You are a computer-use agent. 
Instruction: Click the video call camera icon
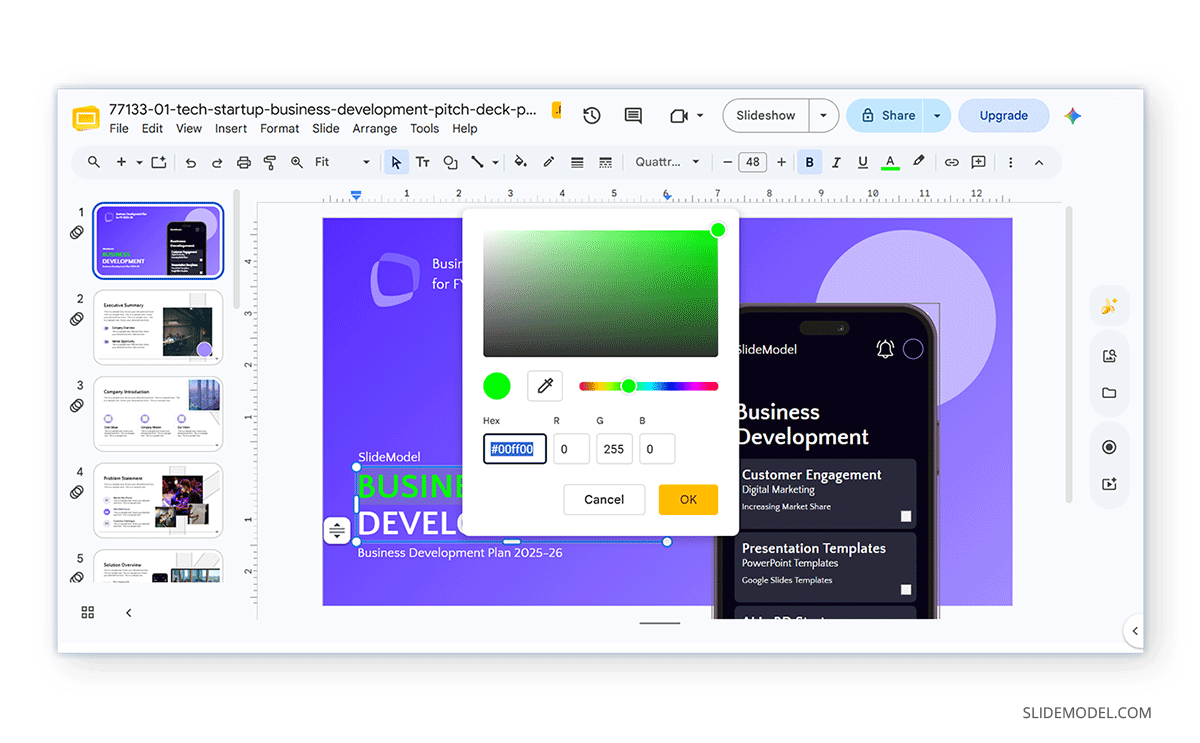[x=679, y=116]
